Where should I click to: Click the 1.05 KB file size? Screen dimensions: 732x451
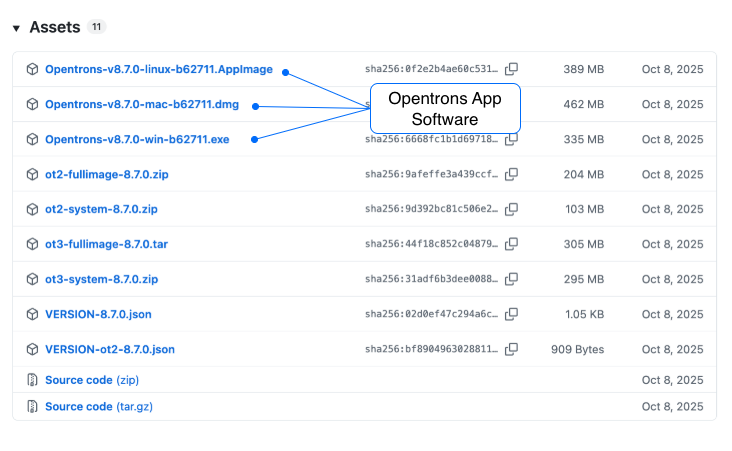click(x=584, y=314)
